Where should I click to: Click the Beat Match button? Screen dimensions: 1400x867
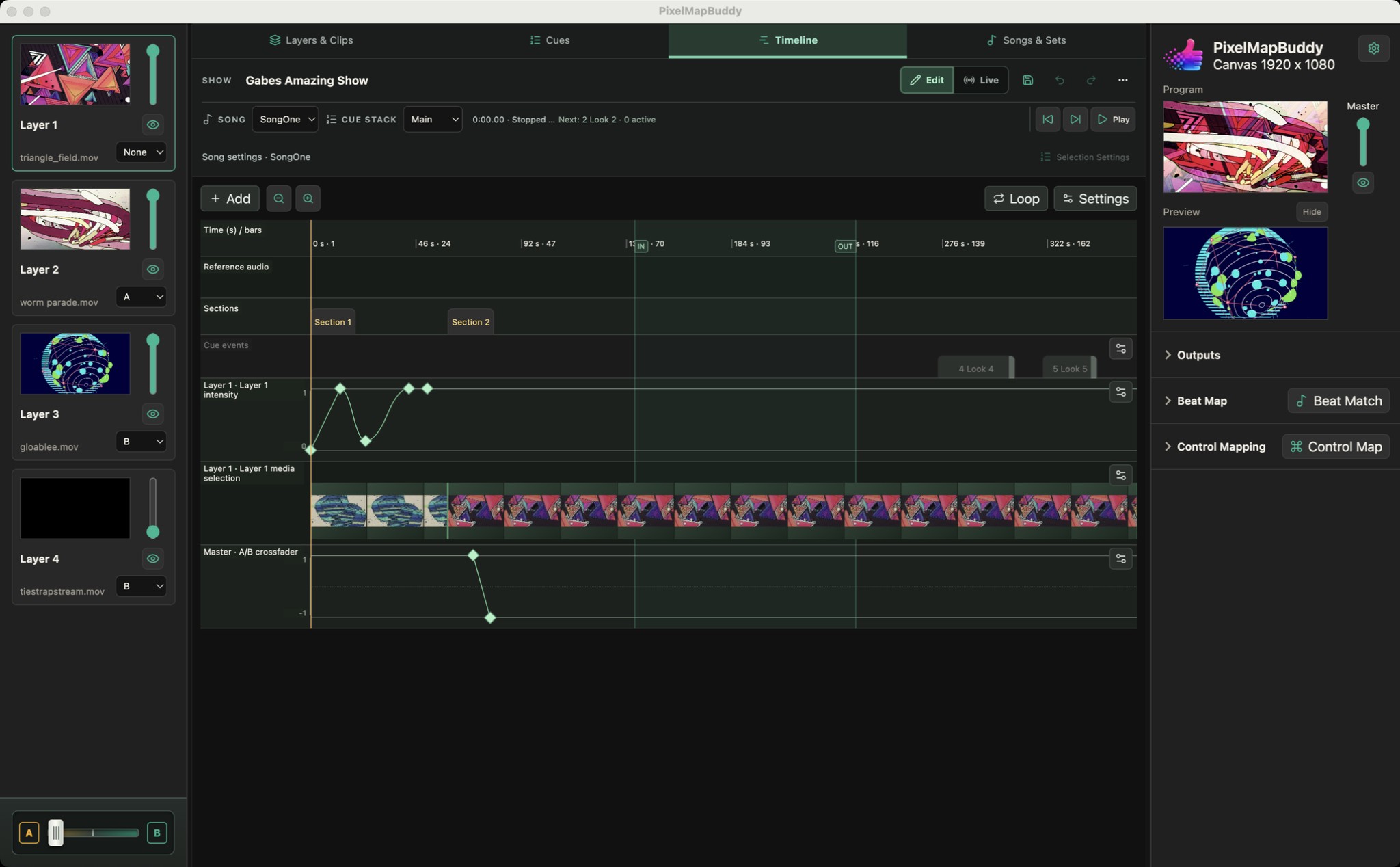1338,401
